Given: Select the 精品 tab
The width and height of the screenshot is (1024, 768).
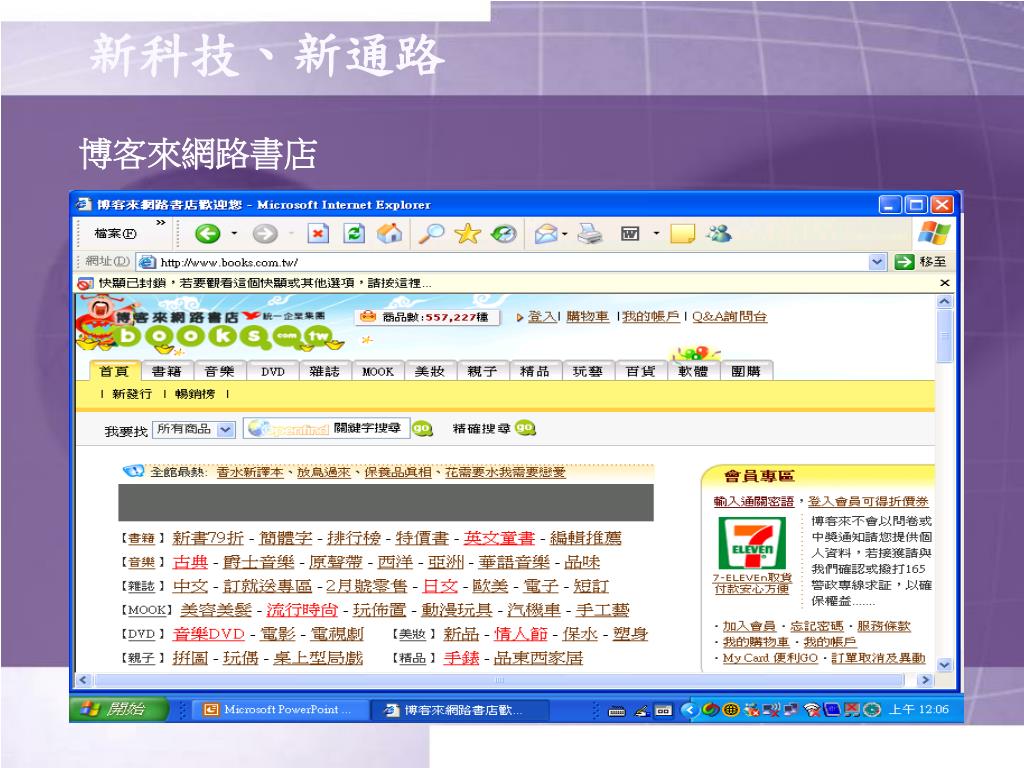Looking at the screenshot, I should point(534,371).
